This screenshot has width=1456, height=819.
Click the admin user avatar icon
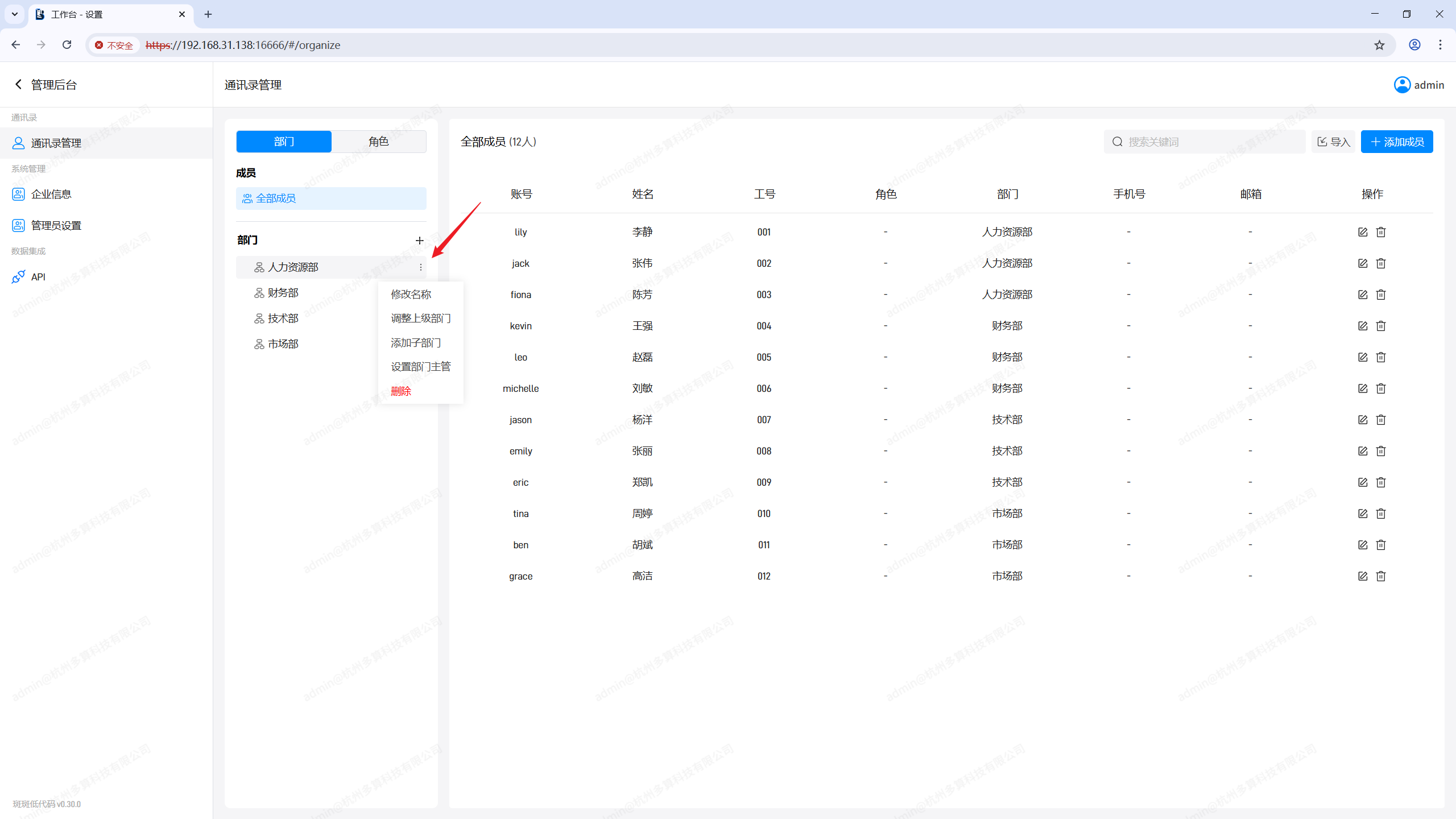1402,85
